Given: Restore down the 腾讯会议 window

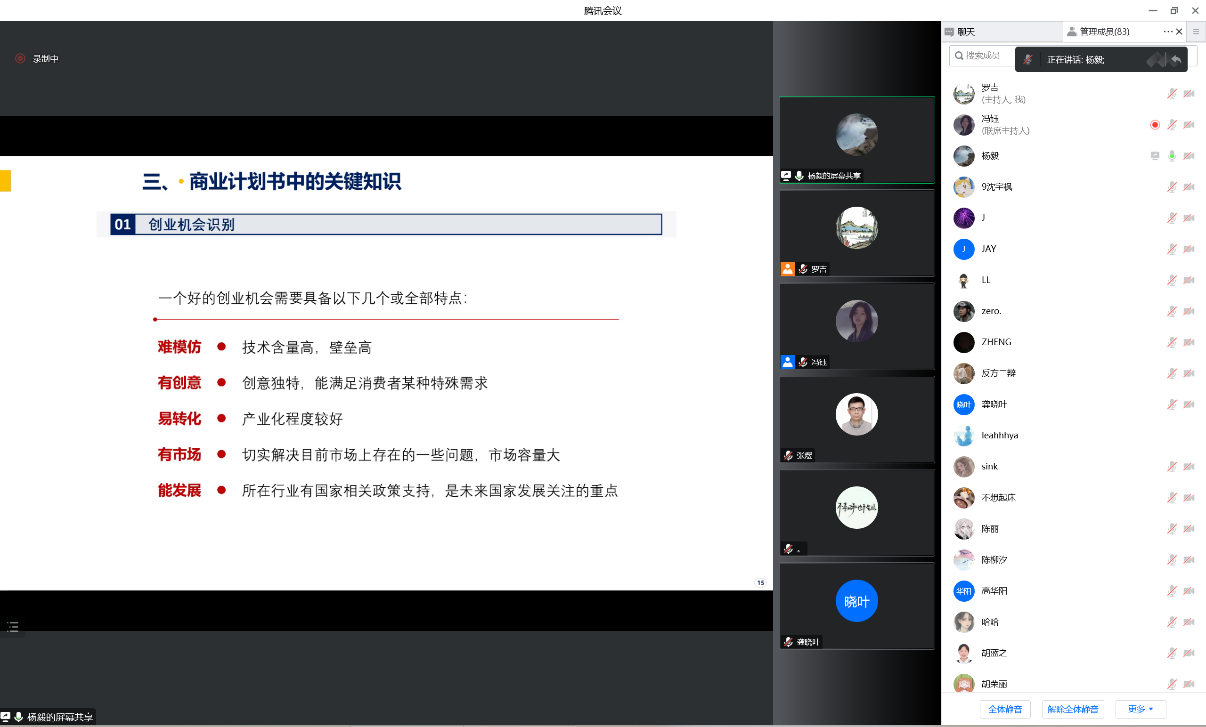Looking at the screenshot, I should (x=1174, y=10).
